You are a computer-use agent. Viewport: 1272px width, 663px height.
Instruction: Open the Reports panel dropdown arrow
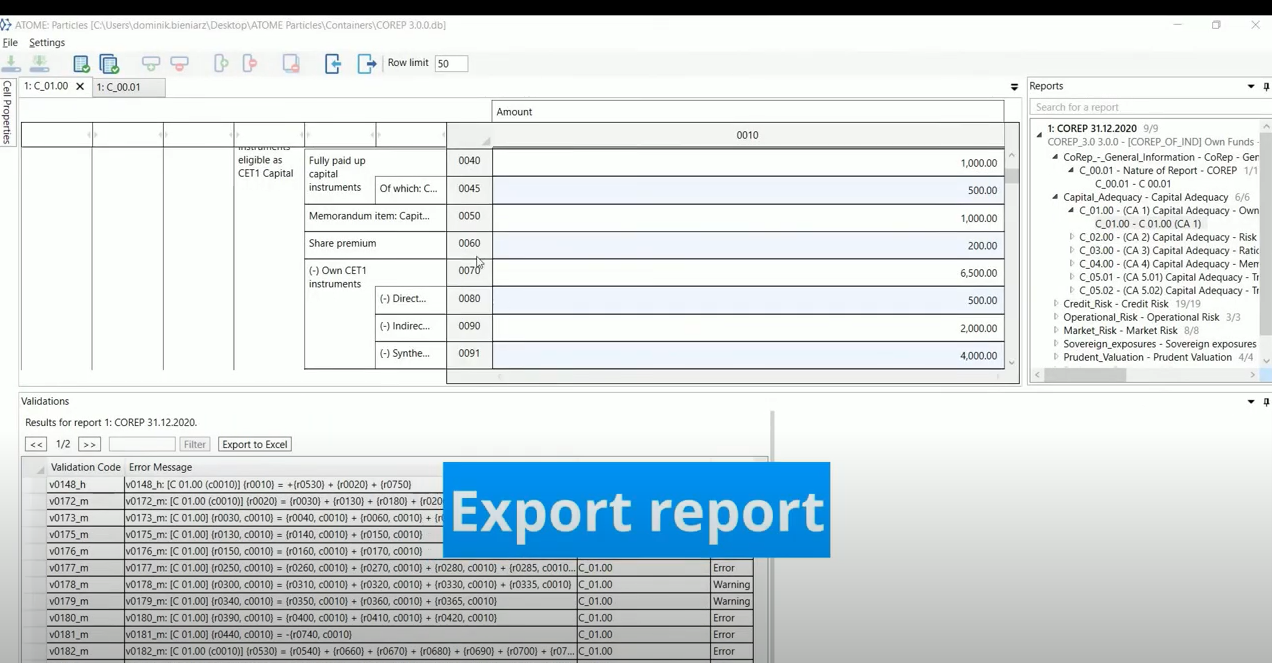[1250, 87]
